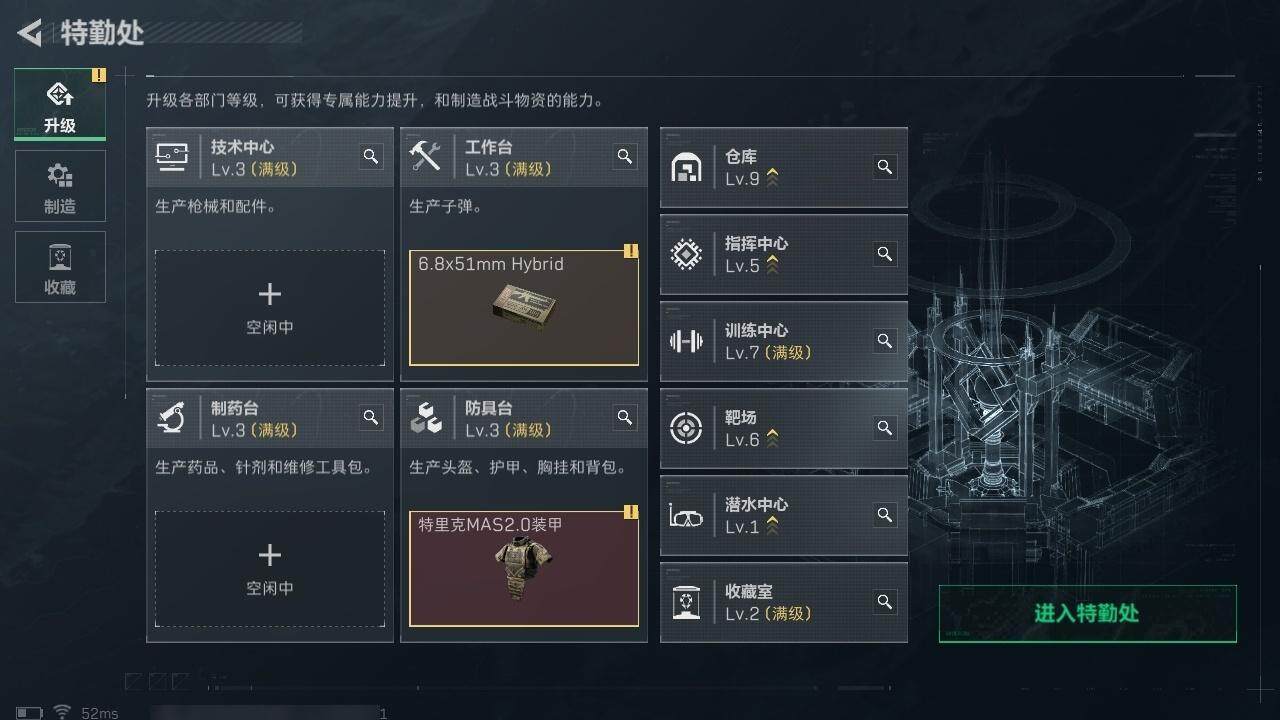The width and height of the screenshot is (1280, 720).
Task: Open the 收藏室 Lv.2 panel
Action: pyautogui.click(x=784, y=602)
